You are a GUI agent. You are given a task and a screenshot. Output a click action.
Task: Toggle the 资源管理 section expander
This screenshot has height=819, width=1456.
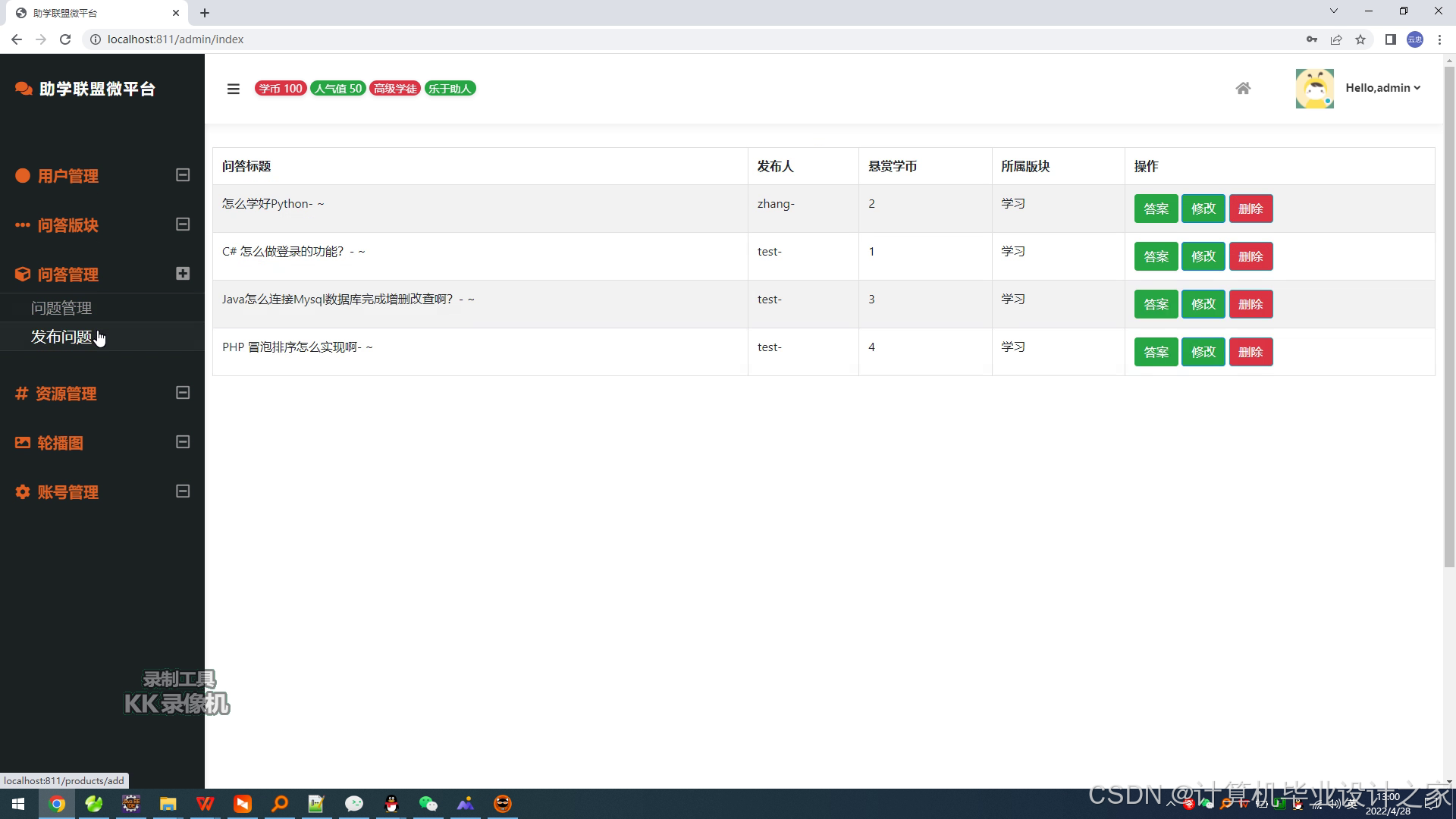click(x=183, y=393)
